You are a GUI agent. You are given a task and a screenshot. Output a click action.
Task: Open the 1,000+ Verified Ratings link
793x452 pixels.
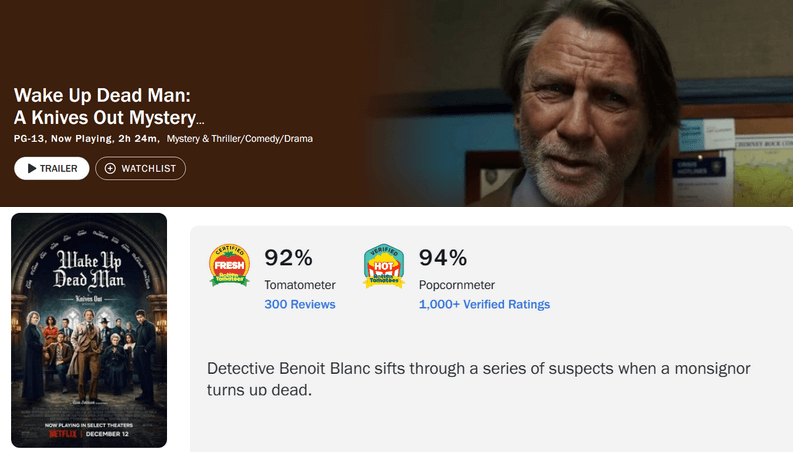484,304
